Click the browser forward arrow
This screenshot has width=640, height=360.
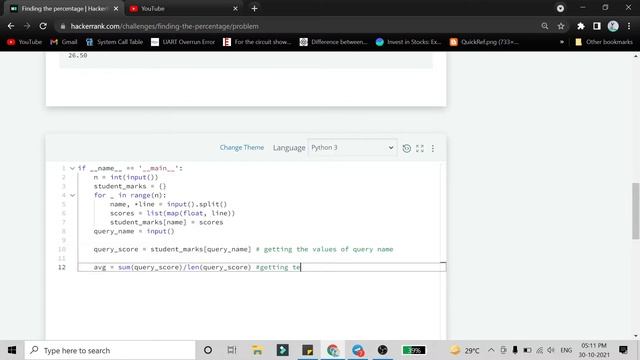coord(27,26)
